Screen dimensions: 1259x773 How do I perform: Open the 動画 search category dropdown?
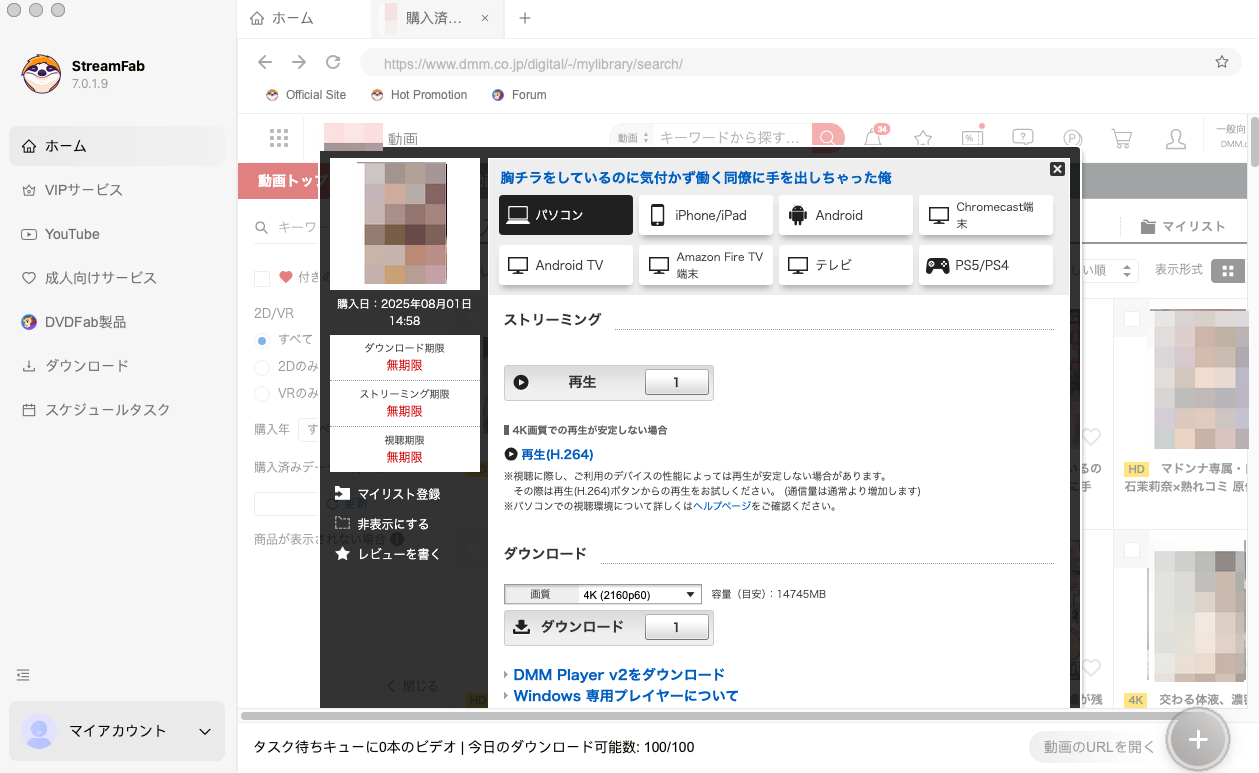pyautogui.click(x=633, y=138)
